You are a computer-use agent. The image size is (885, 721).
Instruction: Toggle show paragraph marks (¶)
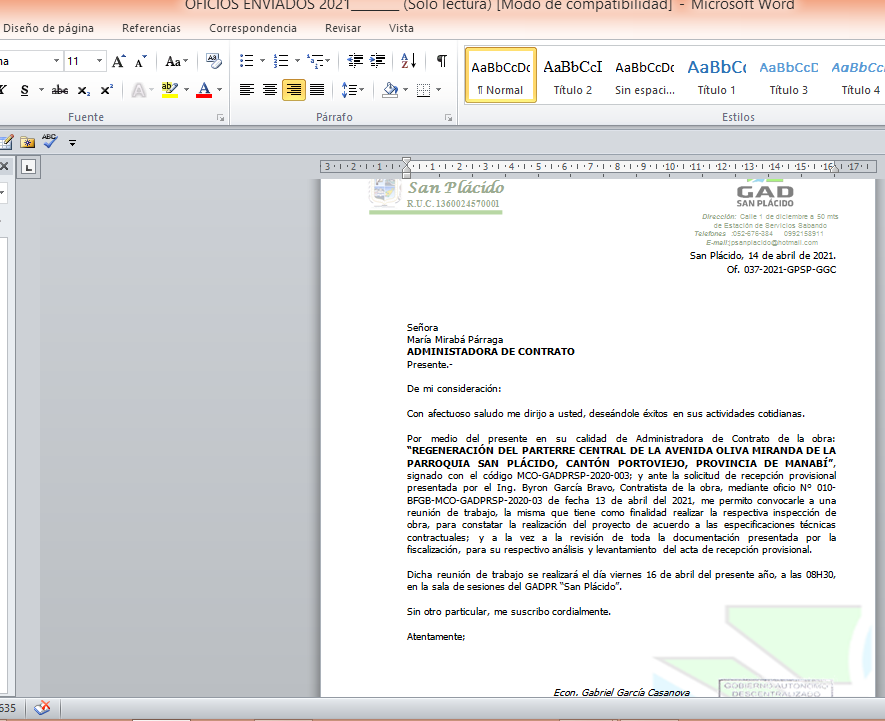(x=441, y=62)
